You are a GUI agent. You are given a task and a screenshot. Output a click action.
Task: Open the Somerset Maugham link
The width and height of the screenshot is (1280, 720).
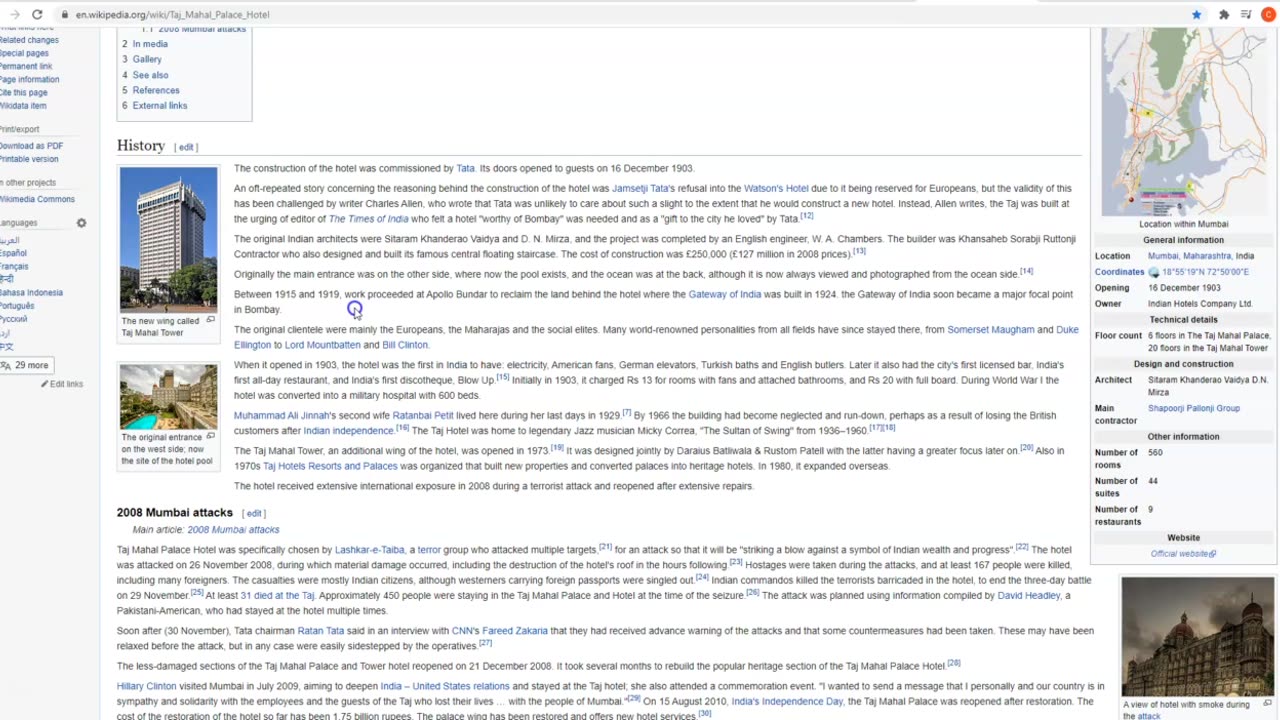(991, 329)
